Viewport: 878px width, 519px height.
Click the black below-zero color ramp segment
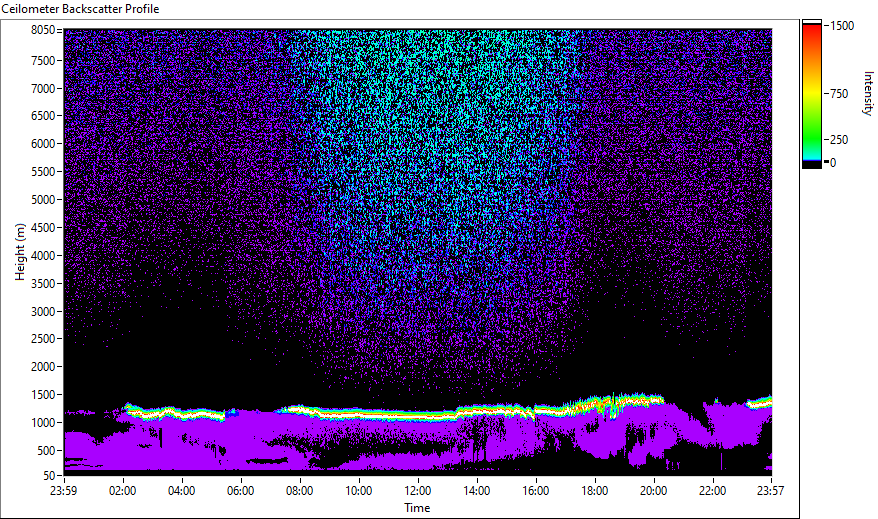(x=811, y=165)
